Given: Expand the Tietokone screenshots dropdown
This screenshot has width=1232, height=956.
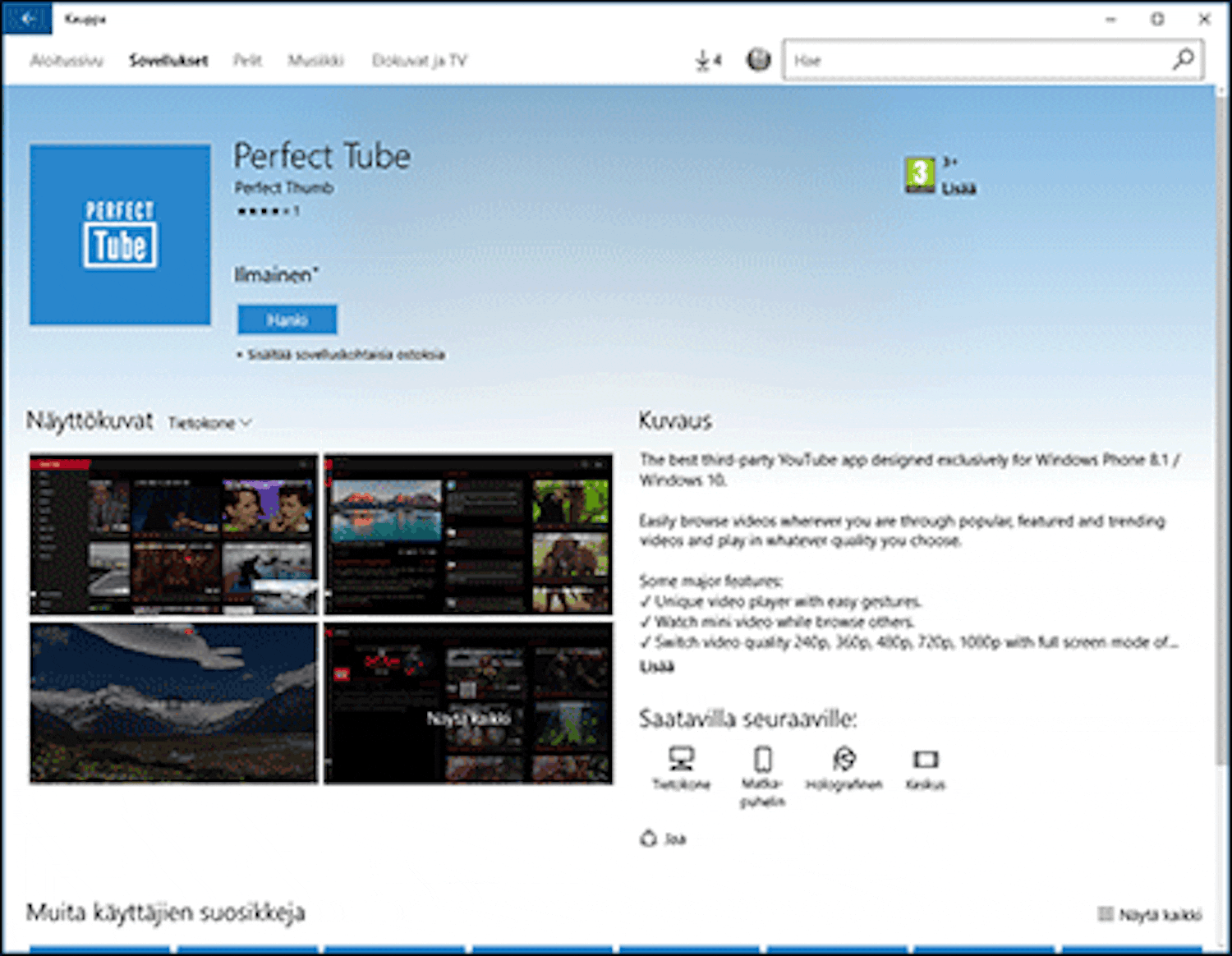Looking at the screenshot, I should coord(210,423).
